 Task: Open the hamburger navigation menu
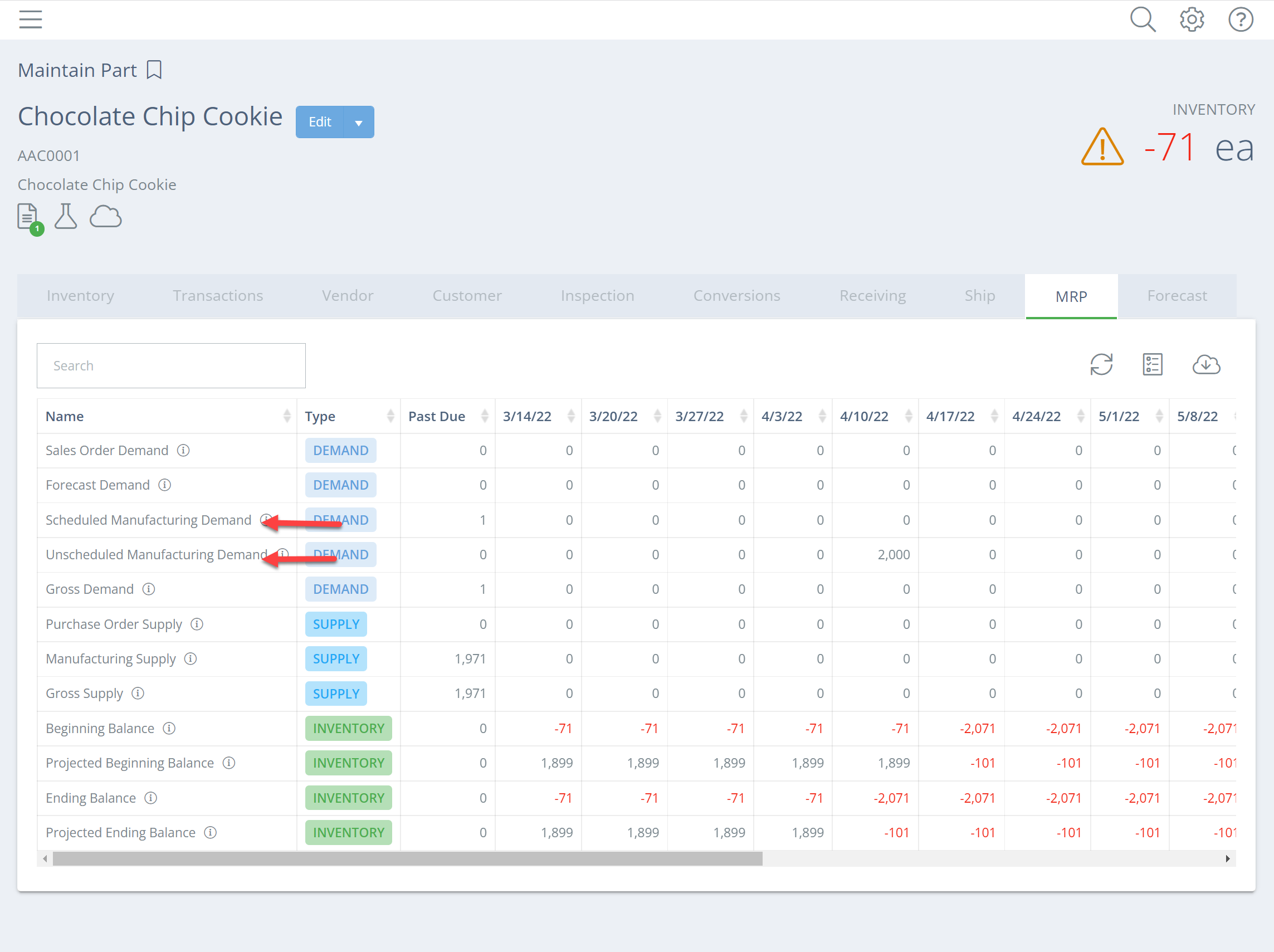tap(31, 19)
